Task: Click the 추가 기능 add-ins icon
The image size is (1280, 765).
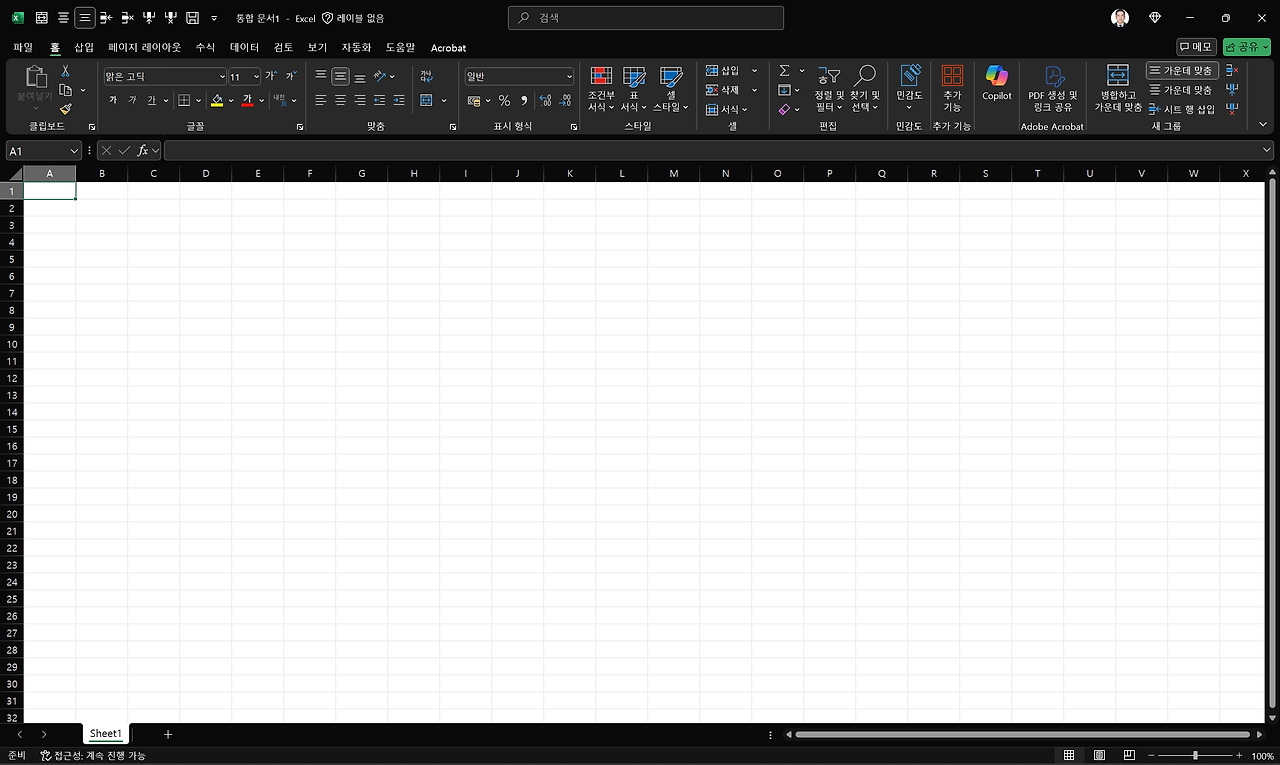Action: coord(952,88)
